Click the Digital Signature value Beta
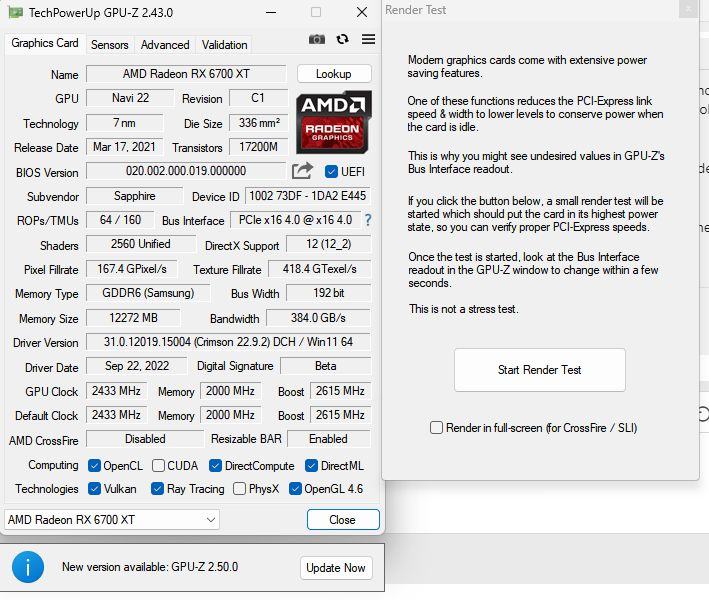Image resolution: width=709 pixels, height=600 pixels. click(x=326, y=366)
